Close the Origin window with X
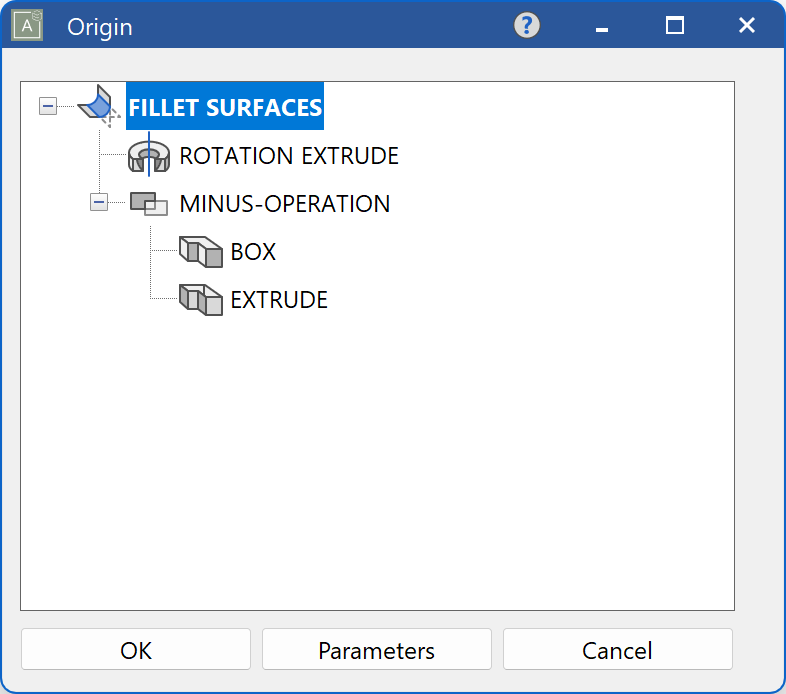The height and width of the screenshot is (694, 786). point(746,26)
